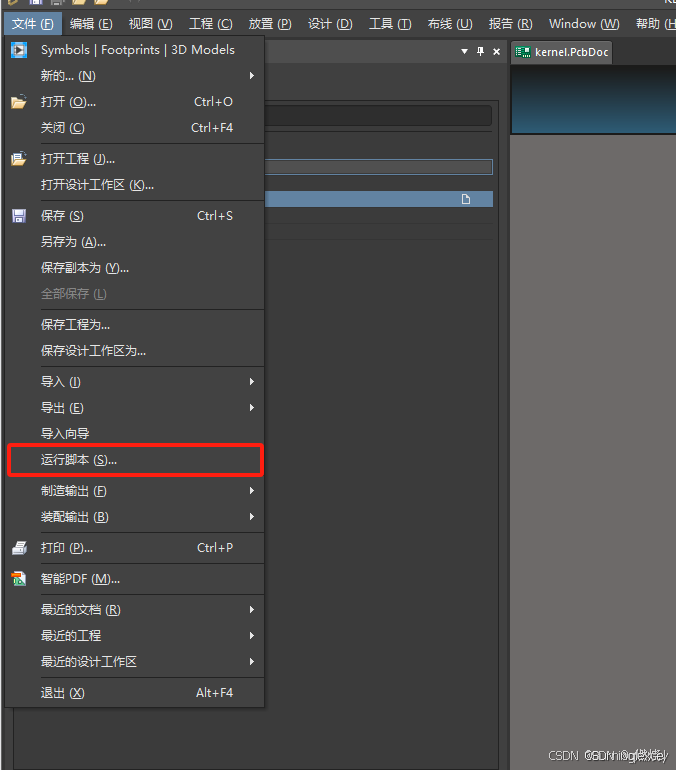The image size is (676, 770).
Task: Toggle the panel pin icon
Action: pos(481,51)
